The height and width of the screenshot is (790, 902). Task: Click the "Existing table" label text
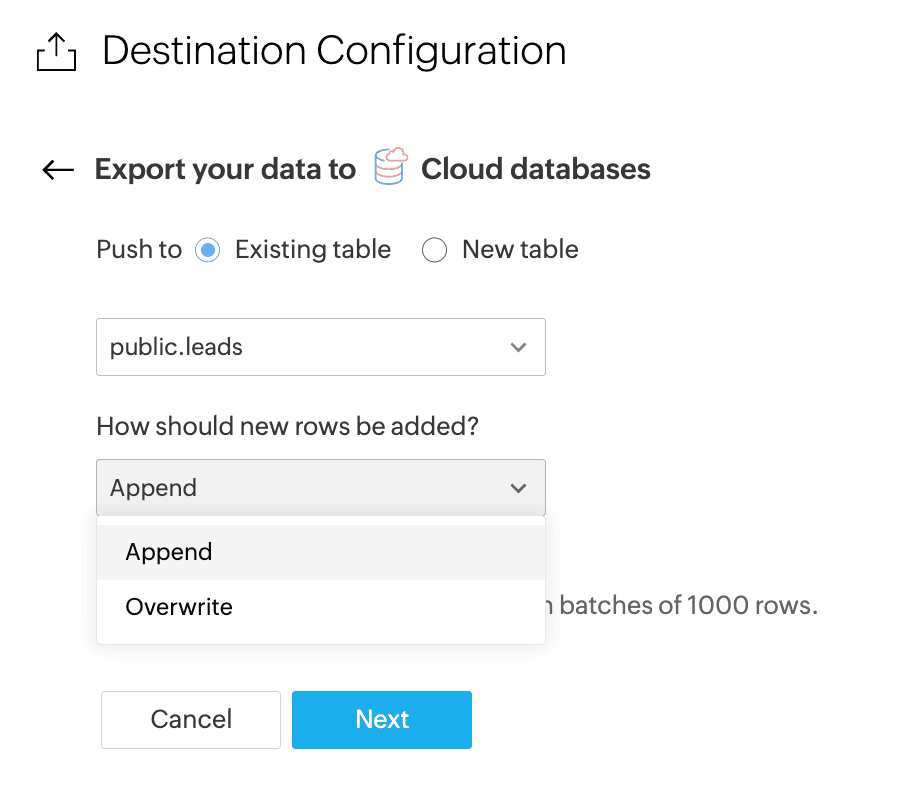click(x=313, y=250)
